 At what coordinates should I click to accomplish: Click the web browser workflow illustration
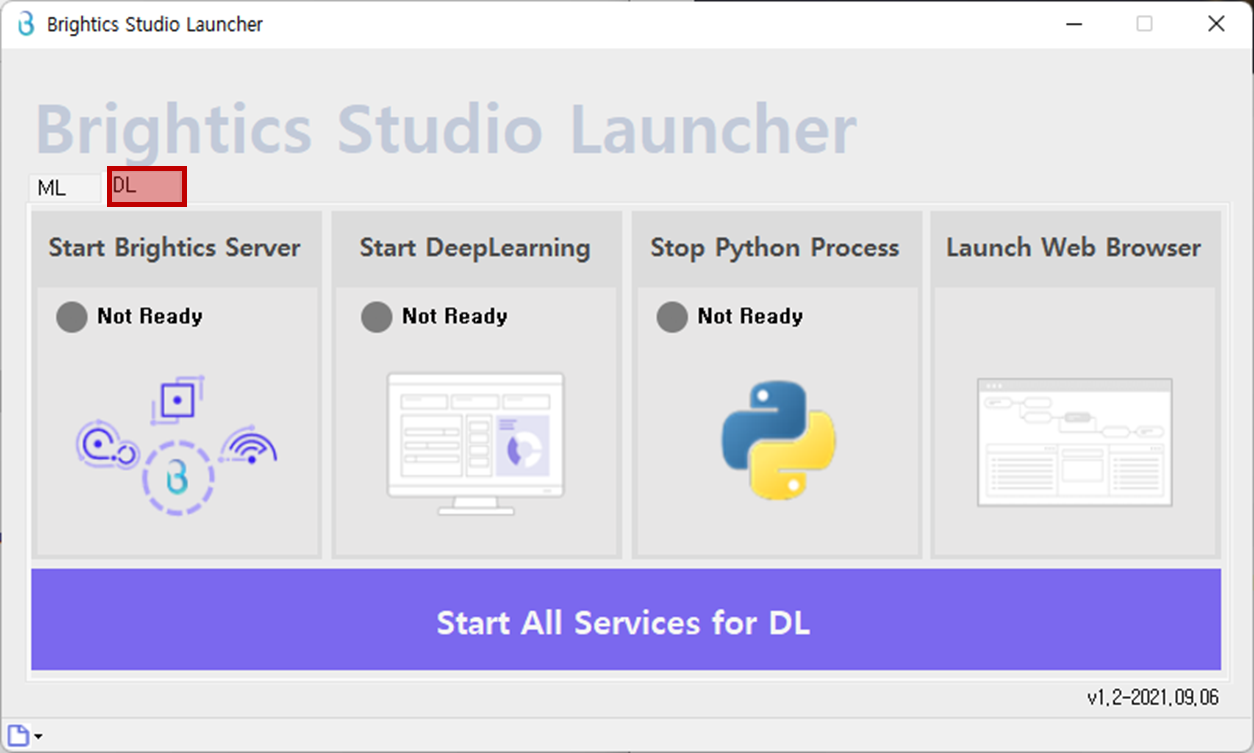[x=1074, y=442]
